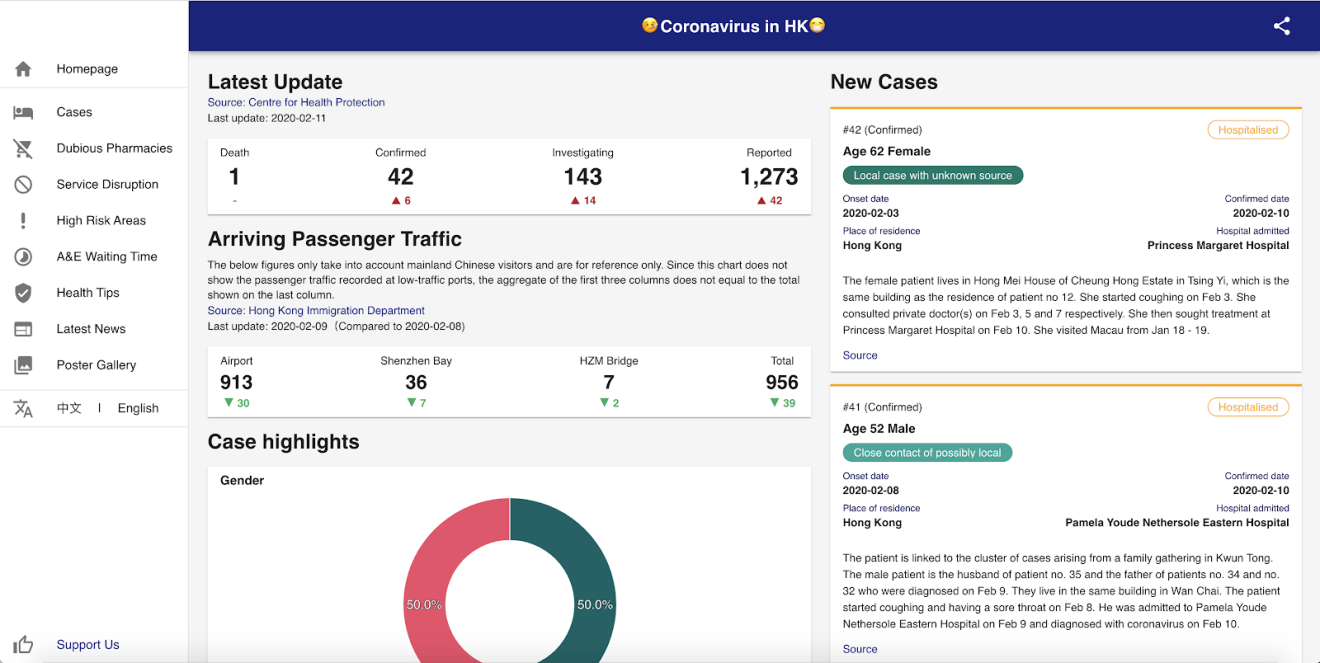Click the thumbs-up Support Us icon

pos(23,645)
